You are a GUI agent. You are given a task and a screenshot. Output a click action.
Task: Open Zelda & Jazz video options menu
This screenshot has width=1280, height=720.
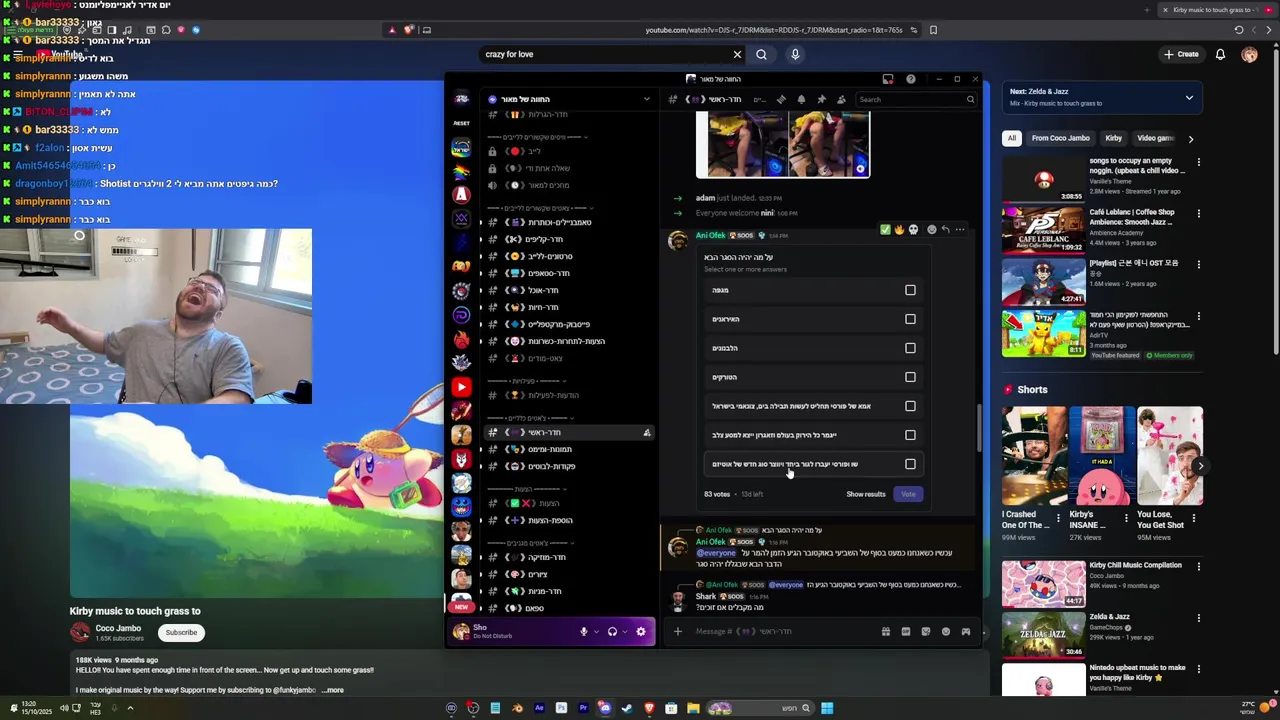tap(1199, 618)
